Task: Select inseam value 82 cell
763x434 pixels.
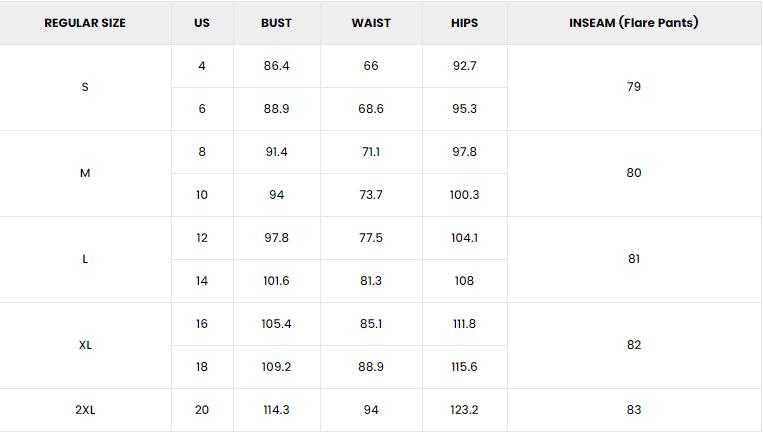Action: pos(634,345)
